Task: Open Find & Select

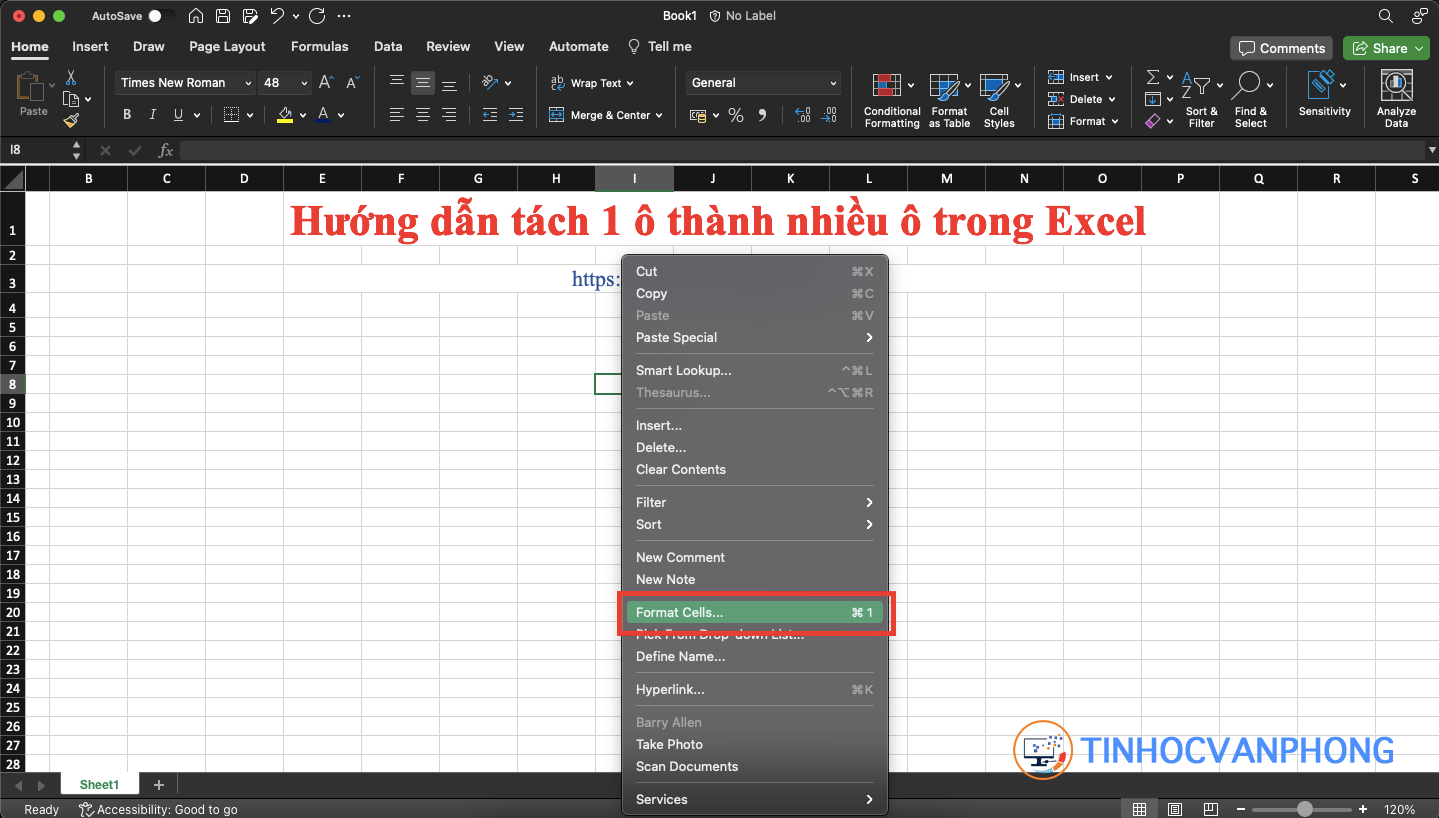Action: (1250, 100)
